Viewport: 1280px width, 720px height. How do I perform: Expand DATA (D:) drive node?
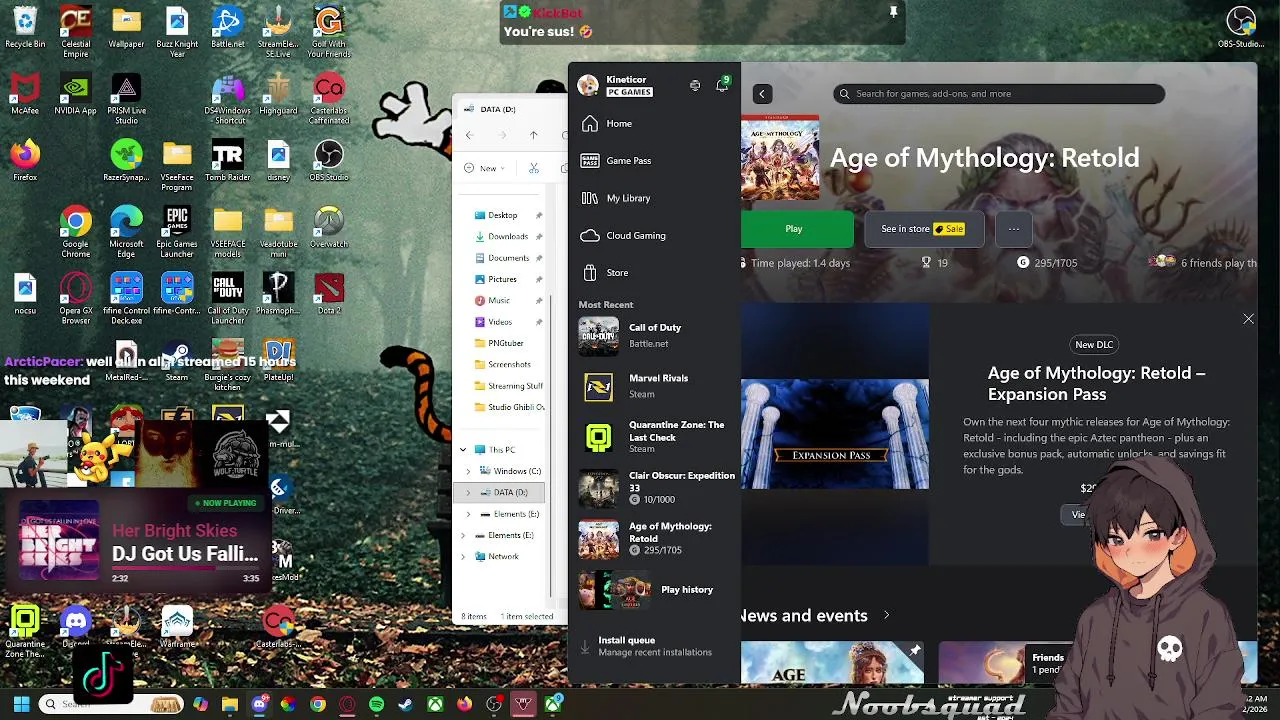pyautogui.click(x=468, y=493)
